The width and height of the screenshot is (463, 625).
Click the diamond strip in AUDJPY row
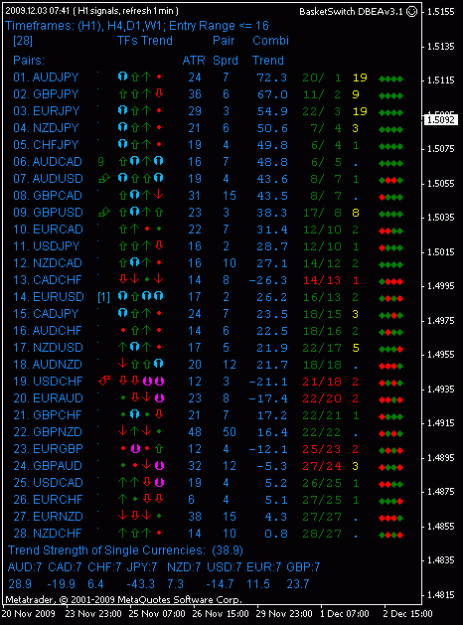click(391, 79)
